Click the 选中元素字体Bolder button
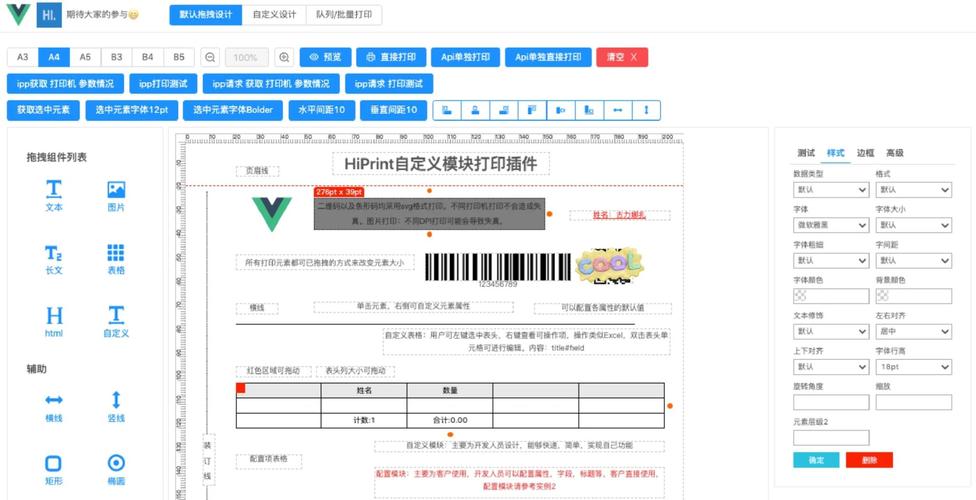 click(x=233, y=110)
